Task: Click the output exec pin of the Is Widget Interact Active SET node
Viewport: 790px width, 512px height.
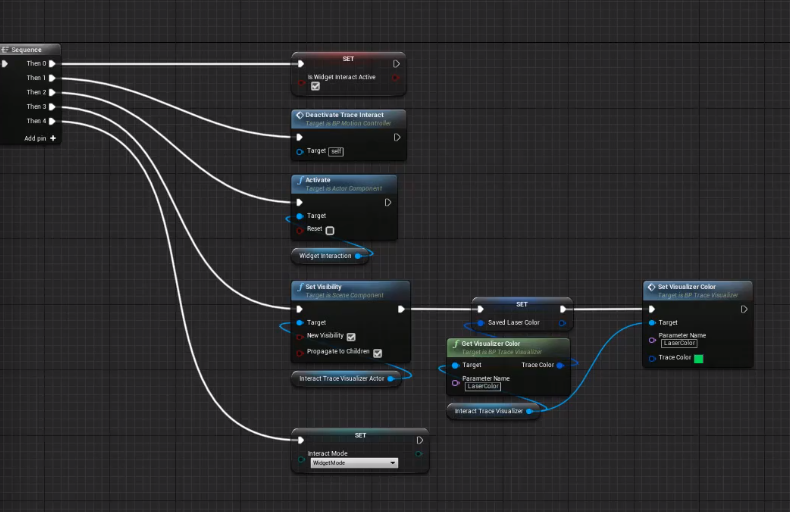Action: [397, 63]
